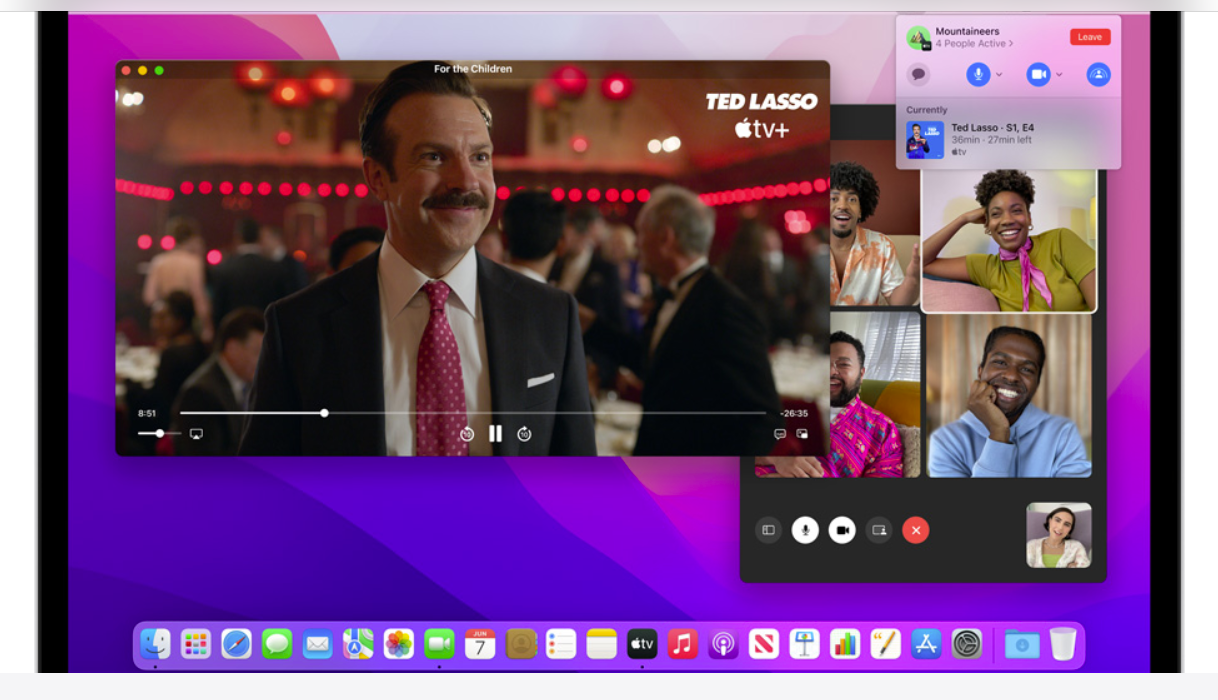Click the video progress scrubber handle
The image size is (1218, 700).
coord(324,412)
